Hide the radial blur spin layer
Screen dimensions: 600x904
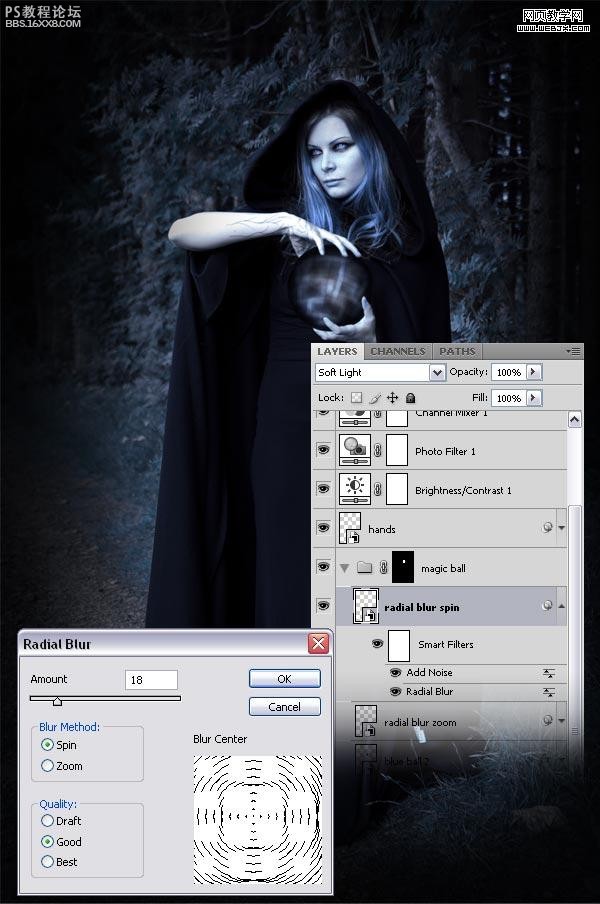pyautogui.click(x=323, y=605)
